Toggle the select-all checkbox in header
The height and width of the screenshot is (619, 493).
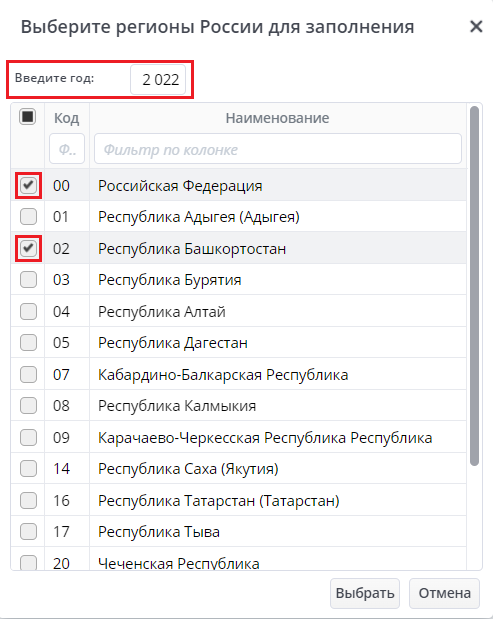tap(28, 116)
